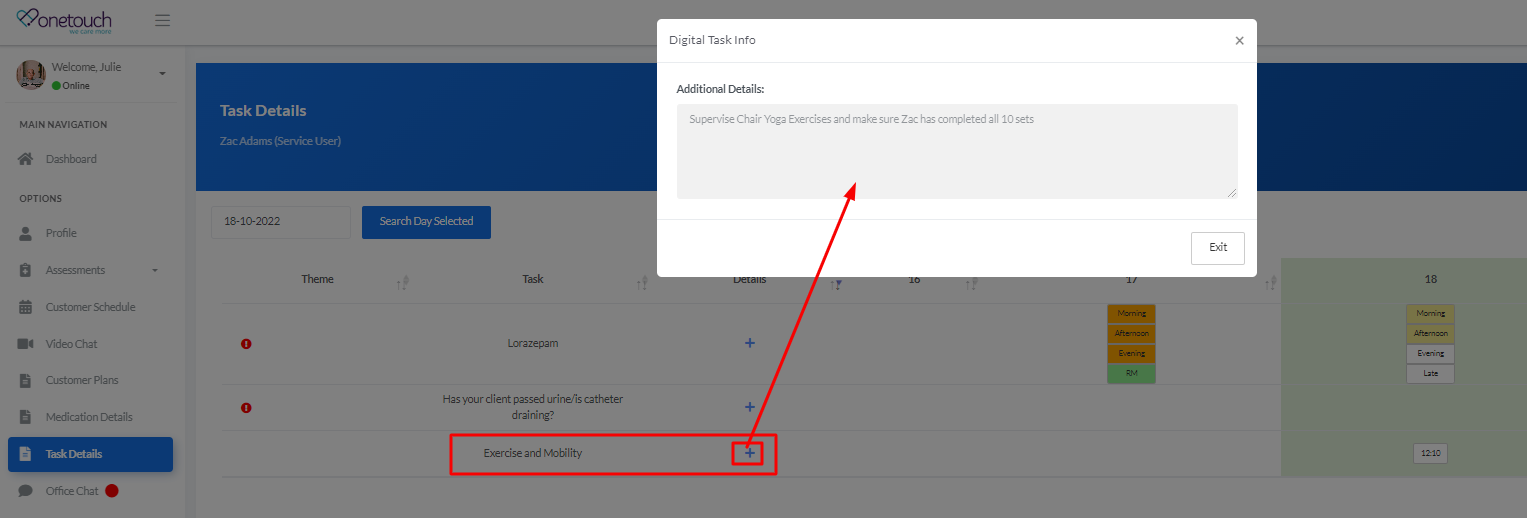Open details plus icon for Lorazepam
1527x518 pixels.
pos(750,343)
